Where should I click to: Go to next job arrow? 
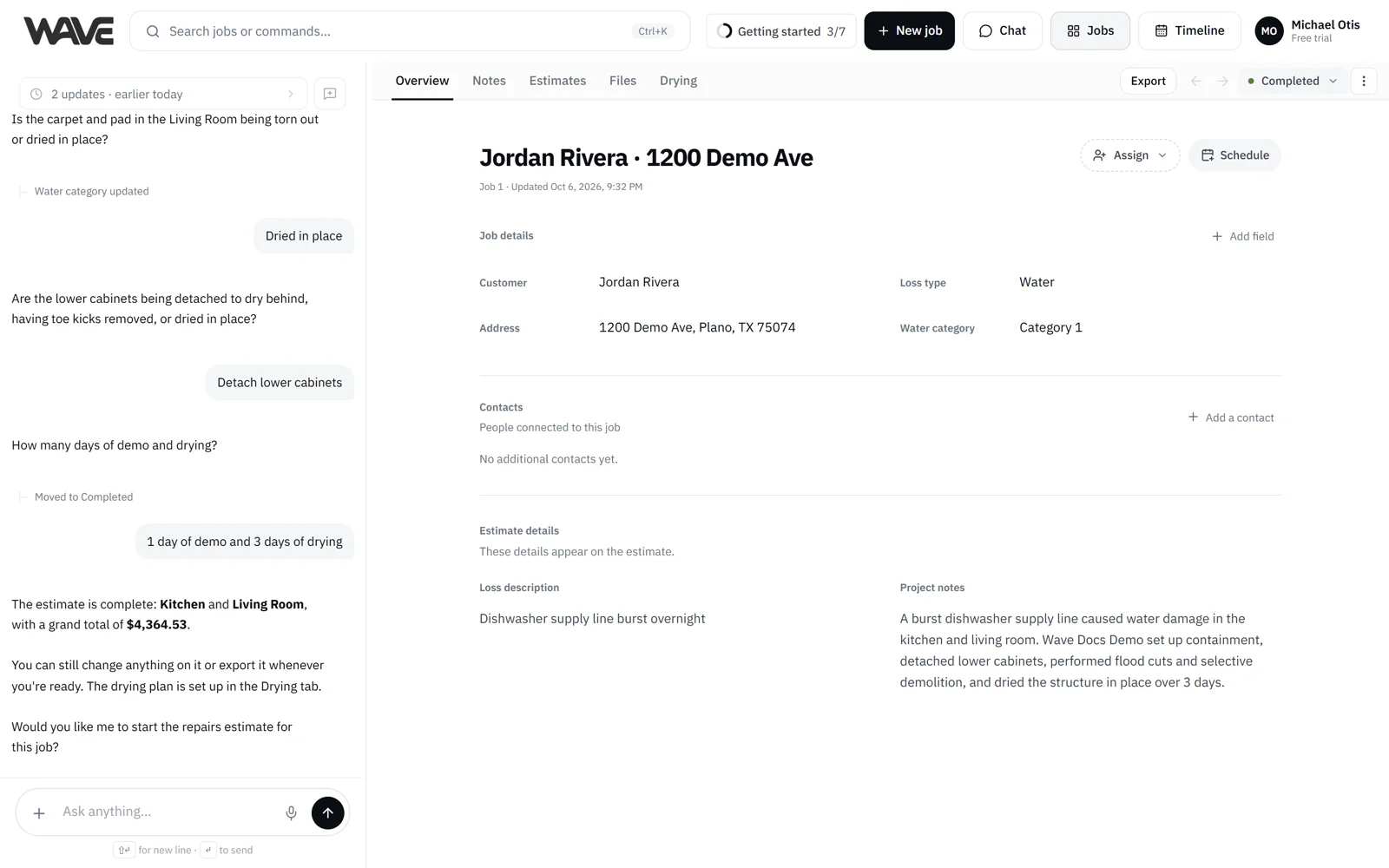[1222, 81]
